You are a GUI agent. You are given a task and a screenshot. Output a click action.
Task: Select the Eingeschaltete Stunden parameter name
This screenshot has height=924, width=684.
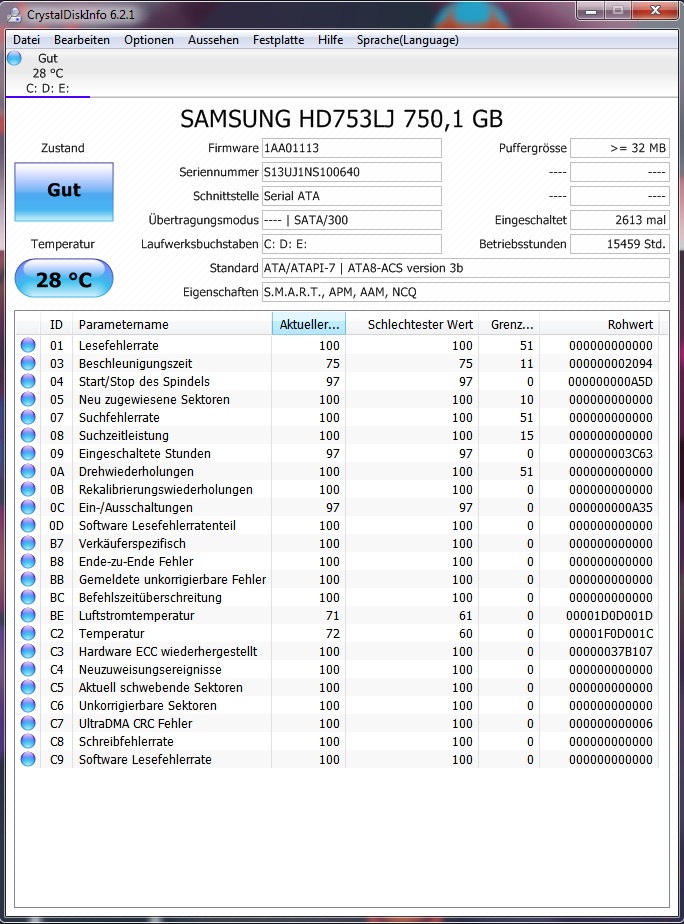tap(144, 453)
